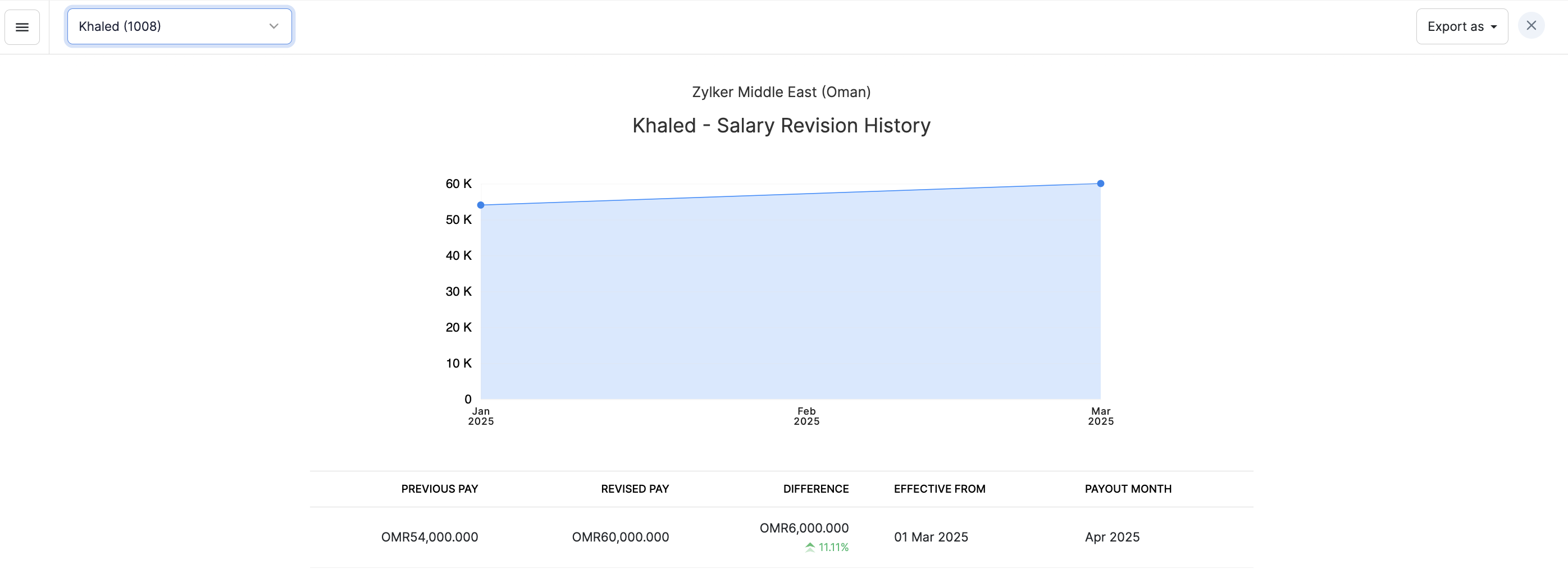
Task: Click the Khaled - Salary Revision History title
Action: click(781, 125)
